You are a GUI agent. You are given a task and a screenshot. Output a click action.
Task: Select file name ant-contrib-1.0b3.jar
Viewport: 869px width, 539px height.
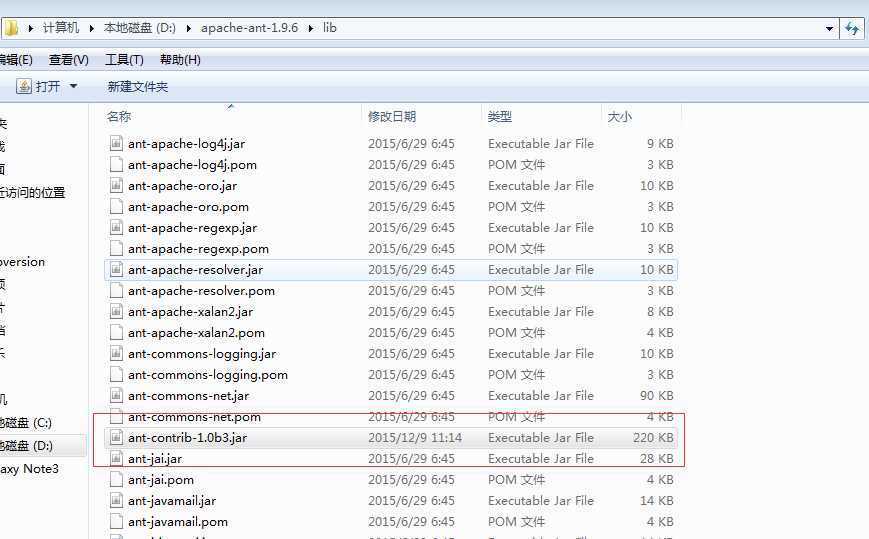187,438
